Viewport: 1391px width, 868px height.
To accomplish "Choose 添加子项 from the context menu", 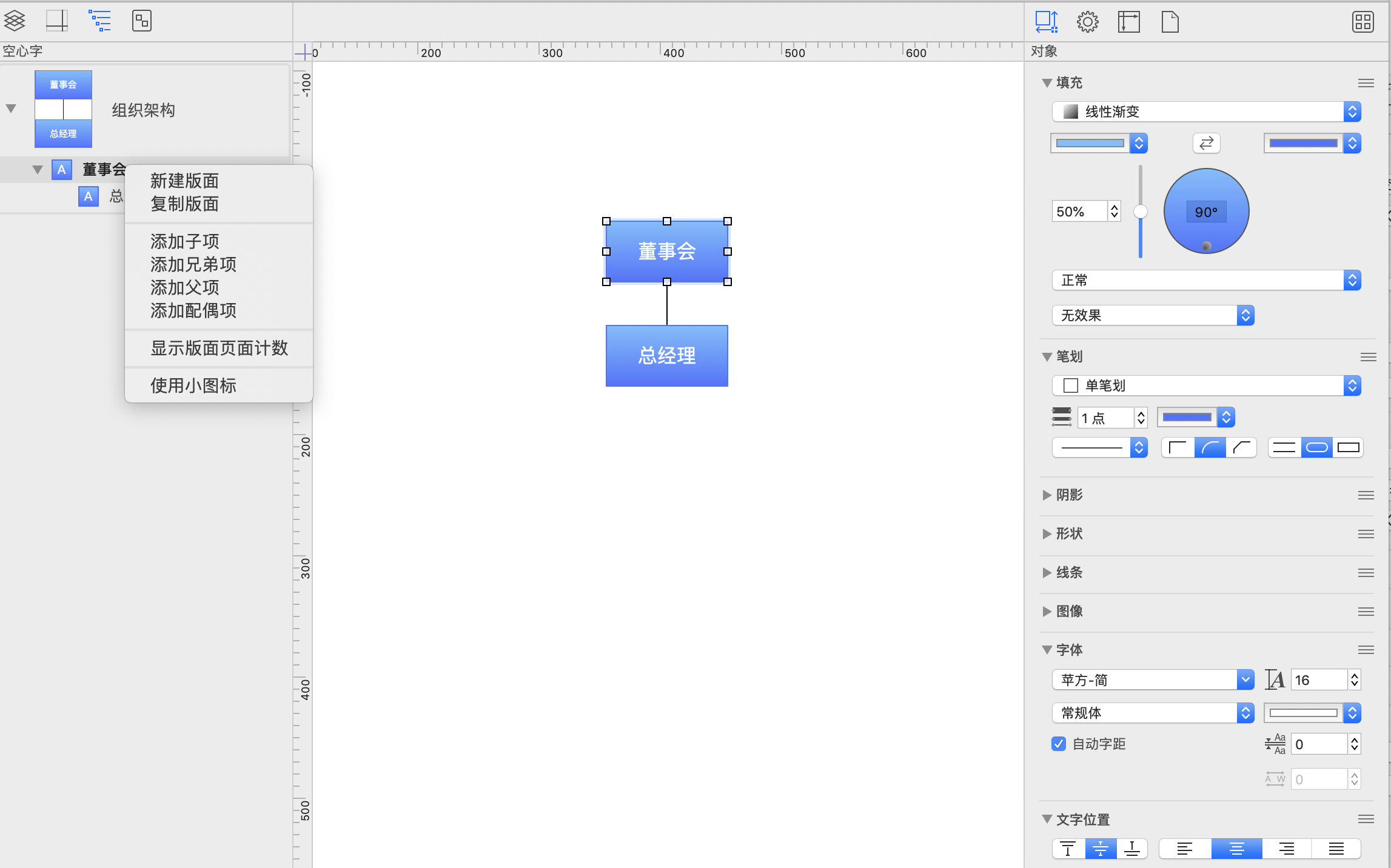I will point(185,241).
